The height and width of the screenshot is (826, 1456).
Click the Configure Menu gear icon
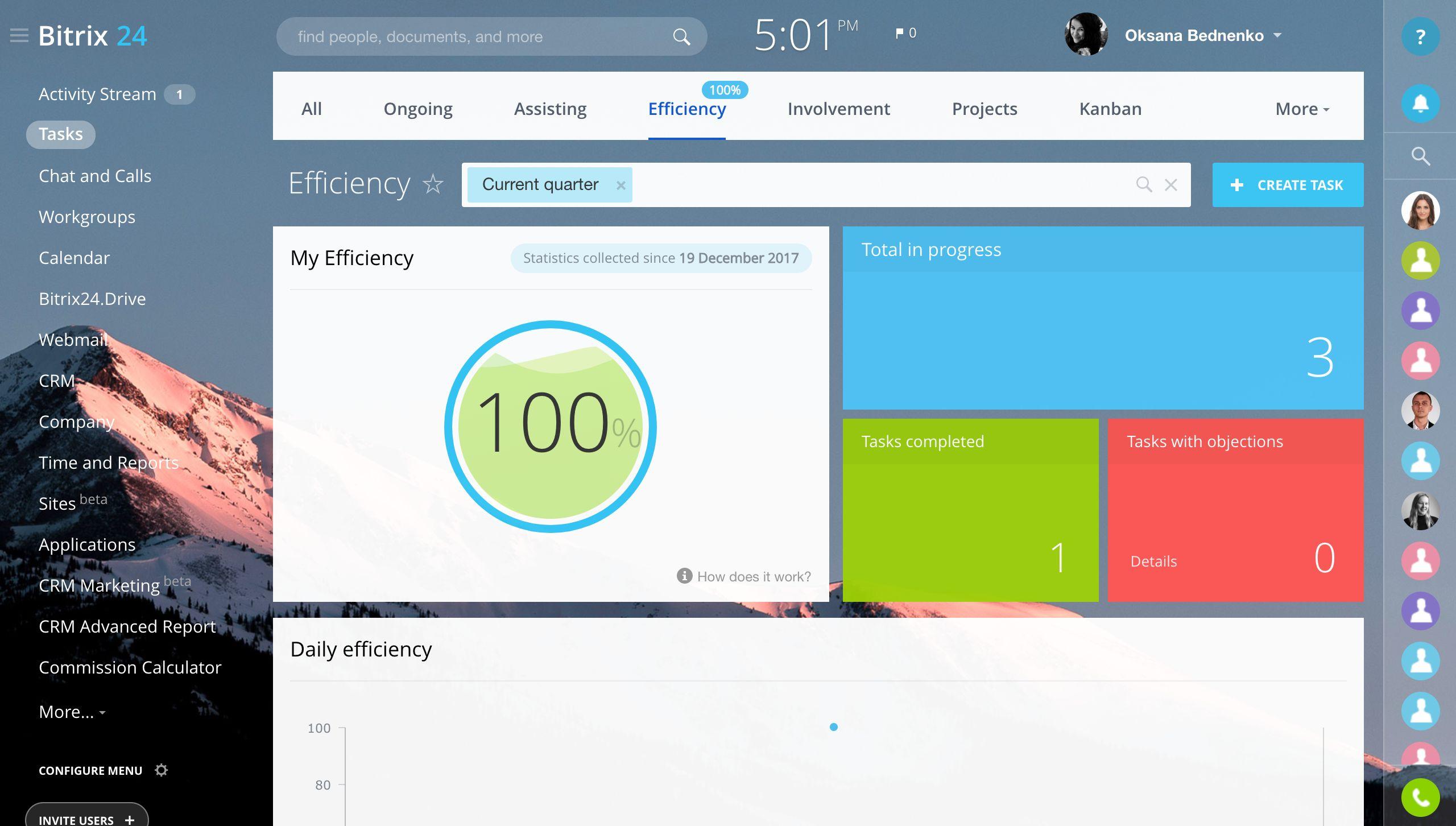pos(162,770)
